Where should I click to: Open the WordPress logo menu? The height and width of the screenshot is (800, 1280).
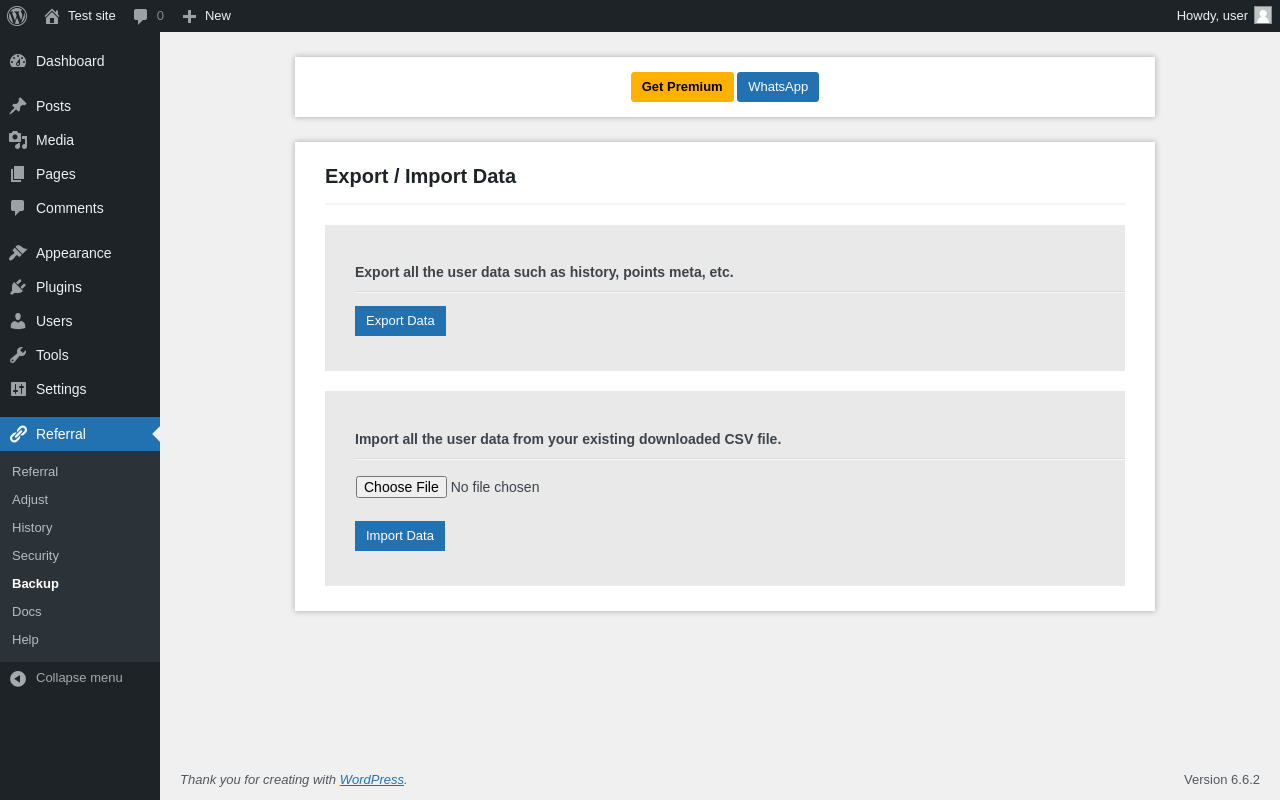pyautogui.click(x=17, y=16)
